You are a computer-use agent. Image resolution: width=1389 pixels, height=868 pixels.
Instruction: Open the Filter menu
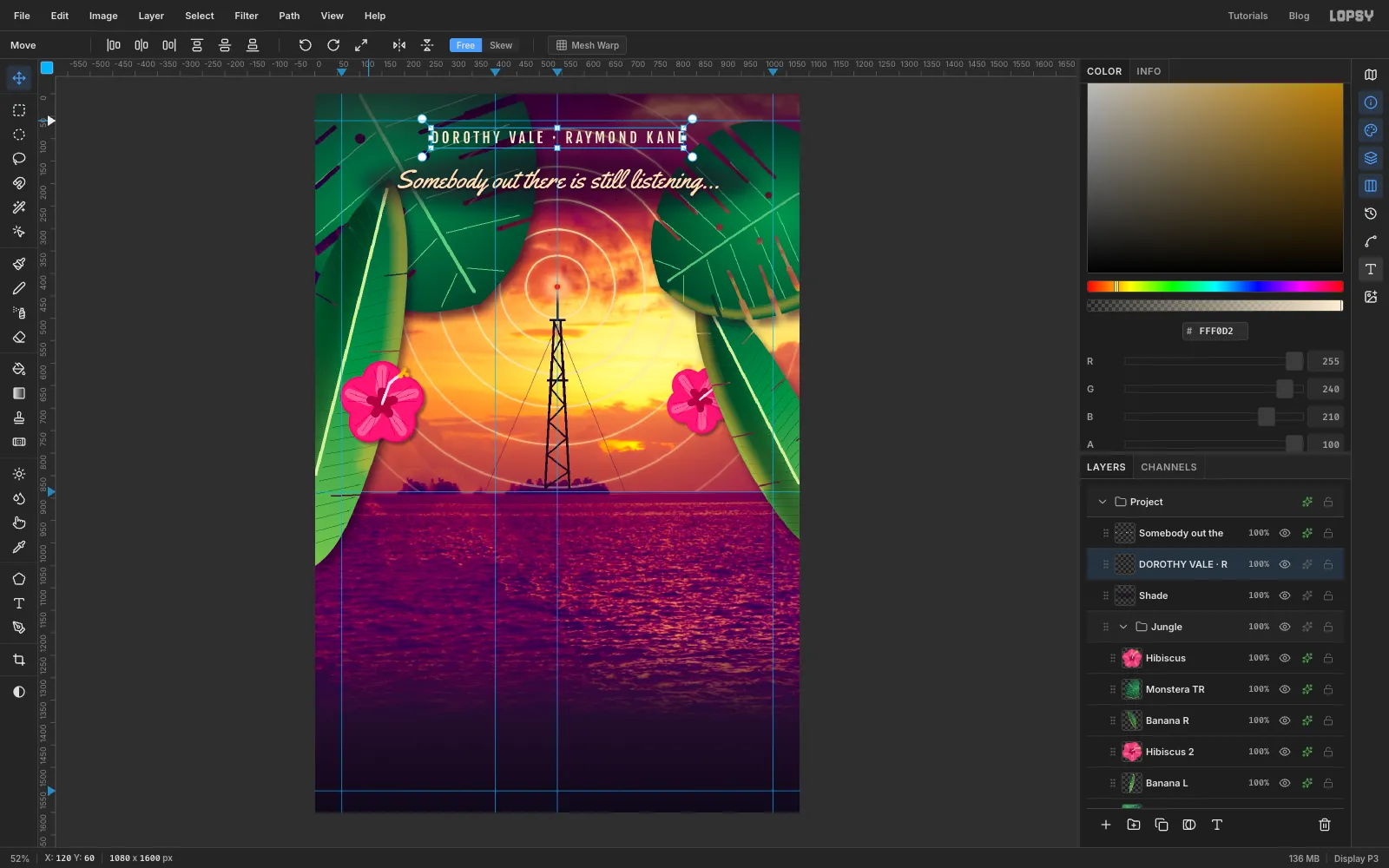(247, 16)
